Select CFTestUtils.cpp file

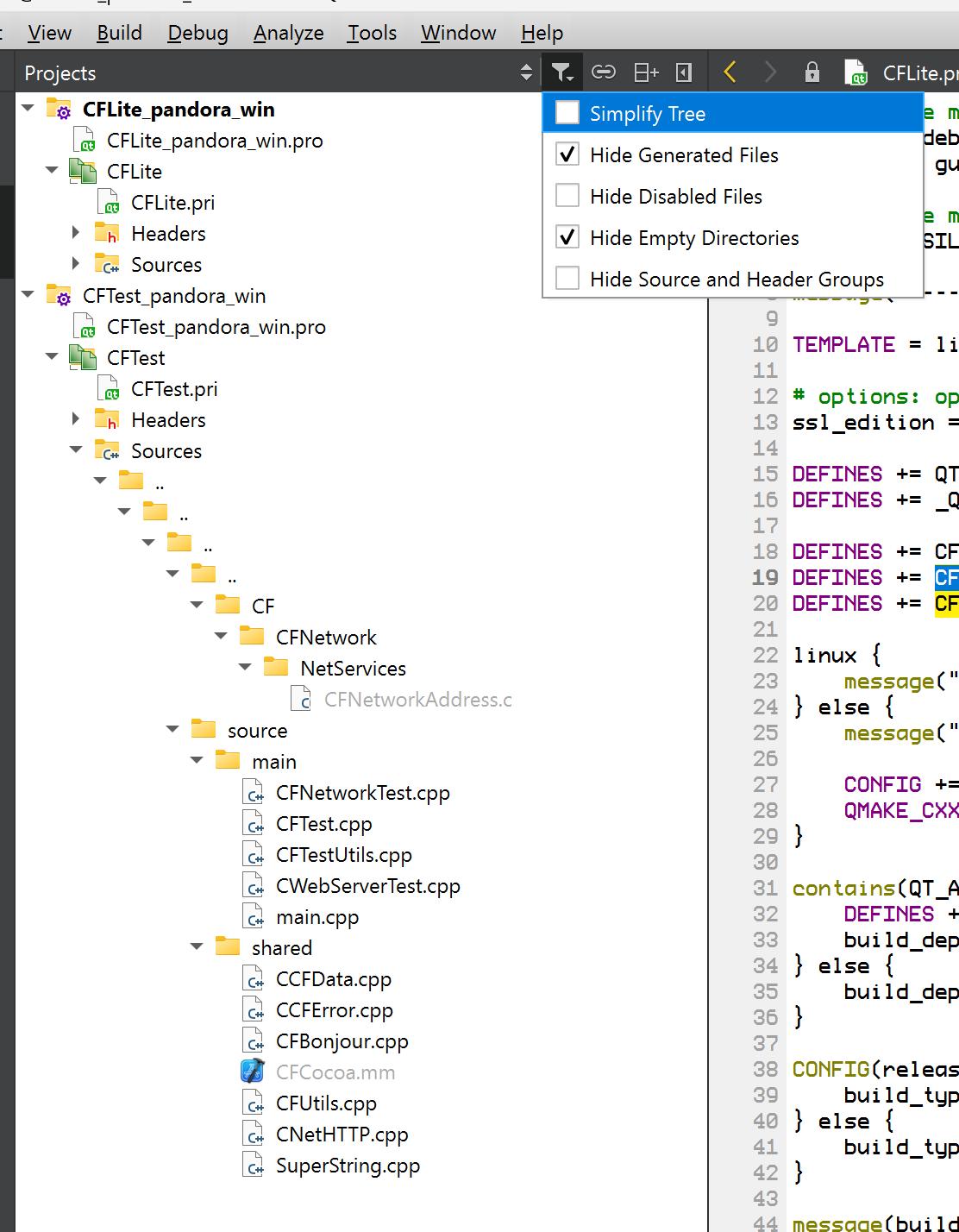pos(344,855)
